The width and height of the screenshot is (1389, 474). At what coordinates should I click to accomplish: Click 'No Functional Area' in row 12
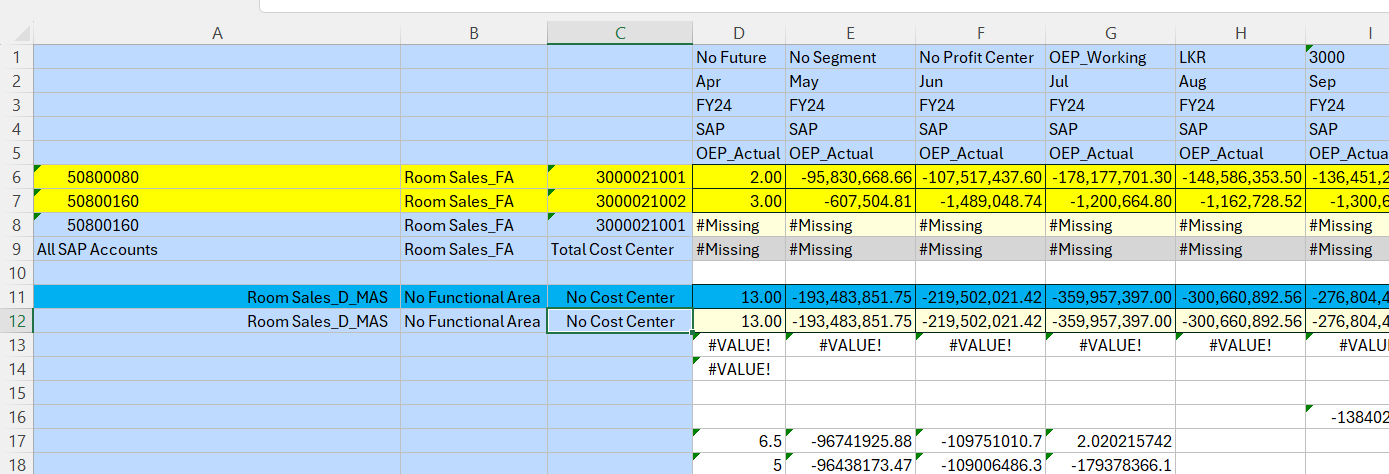pos(474,321)
